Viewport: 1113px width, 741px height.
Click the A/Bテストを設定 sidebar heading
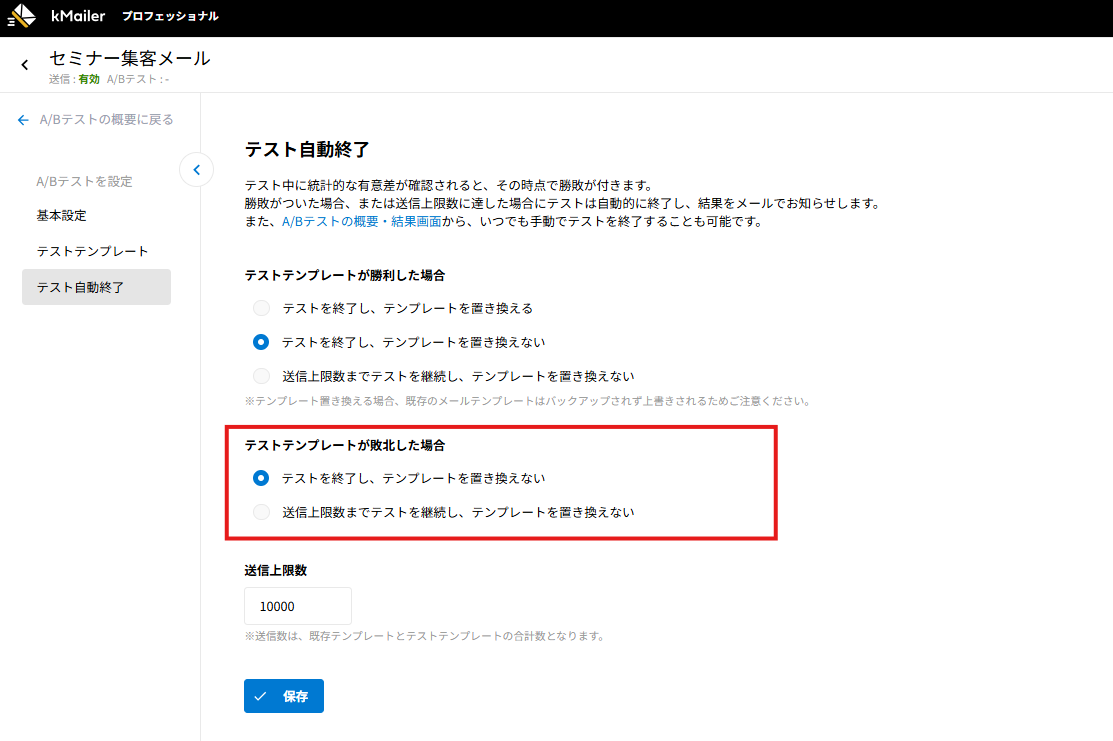coord(84,182)
